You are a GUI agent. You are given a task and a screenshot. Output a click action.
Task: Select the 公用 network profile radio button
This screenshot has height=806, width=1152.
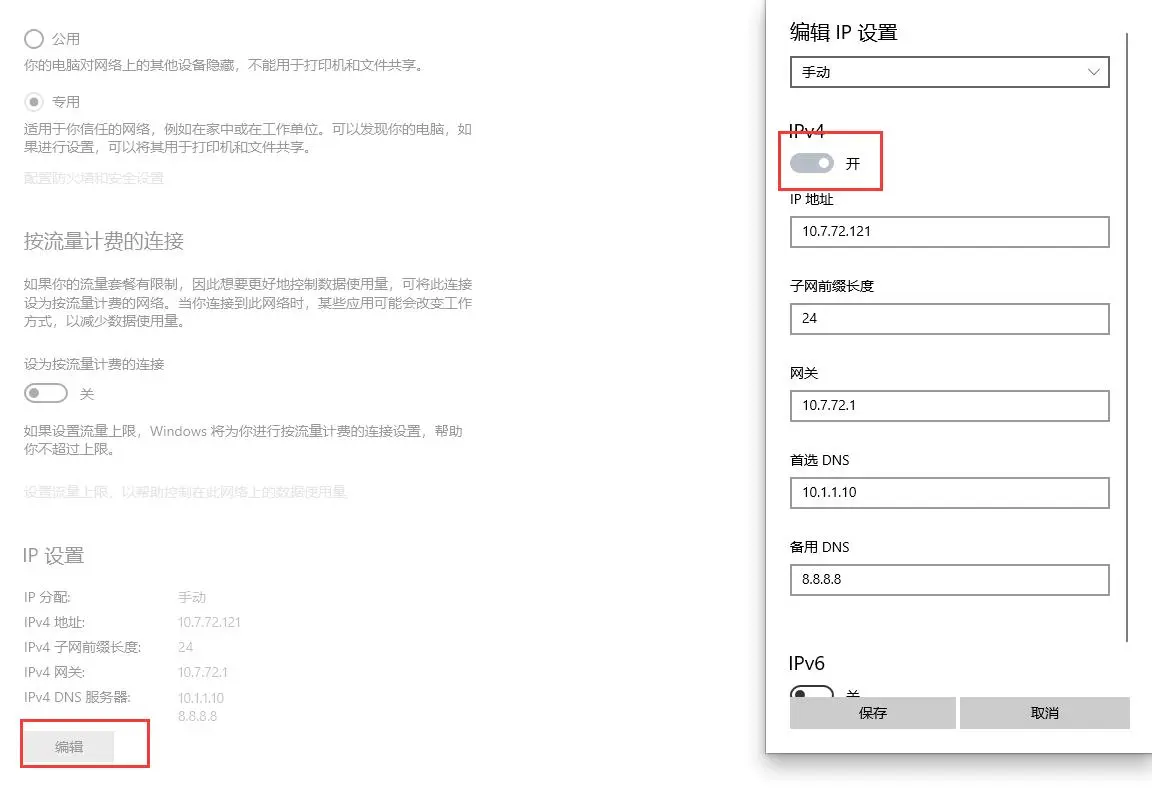coord(34,39)
